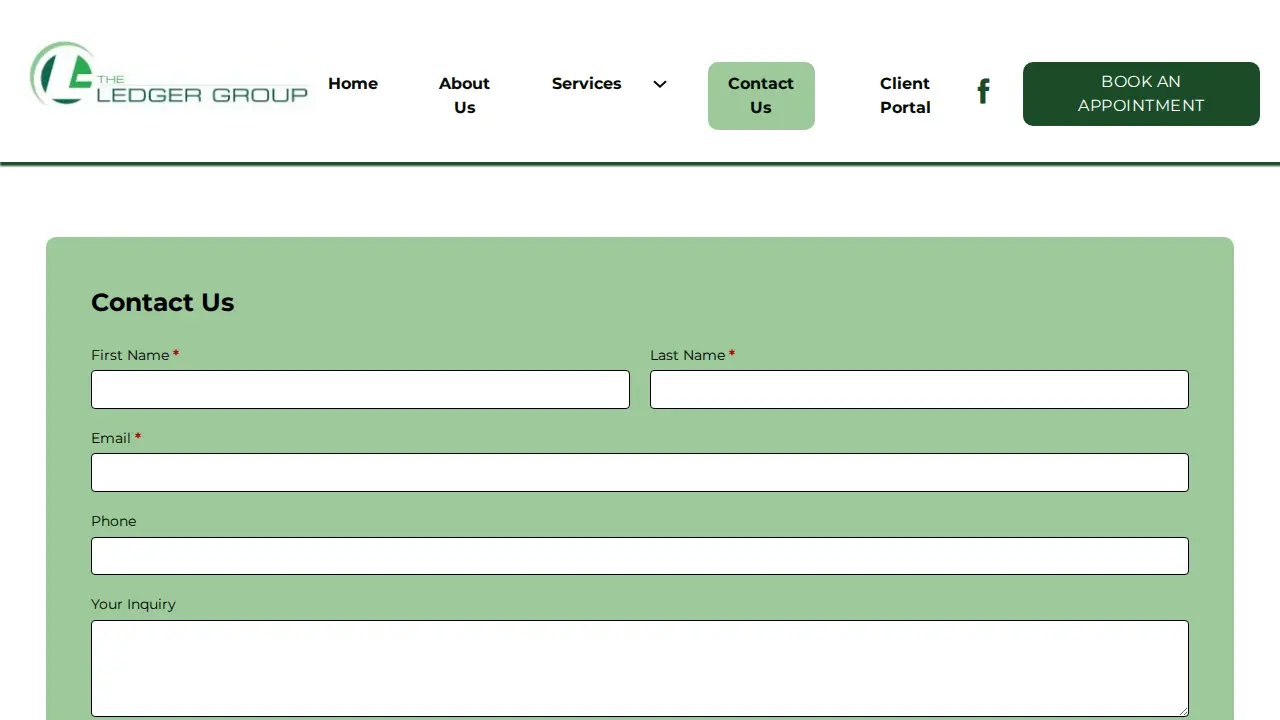Click the Contact Us form heading
The width and height of the screenshot is (1280, 720).
coord(163,303)
